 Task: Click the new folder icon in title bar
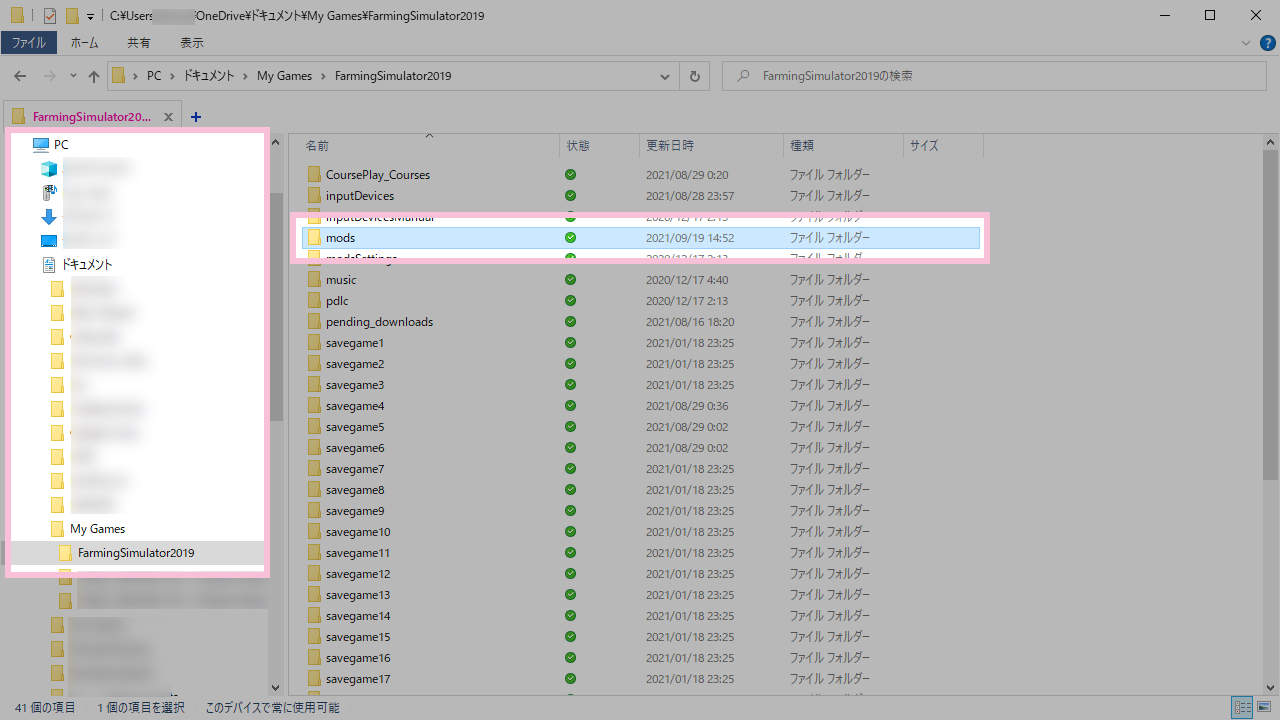[71, 15]
